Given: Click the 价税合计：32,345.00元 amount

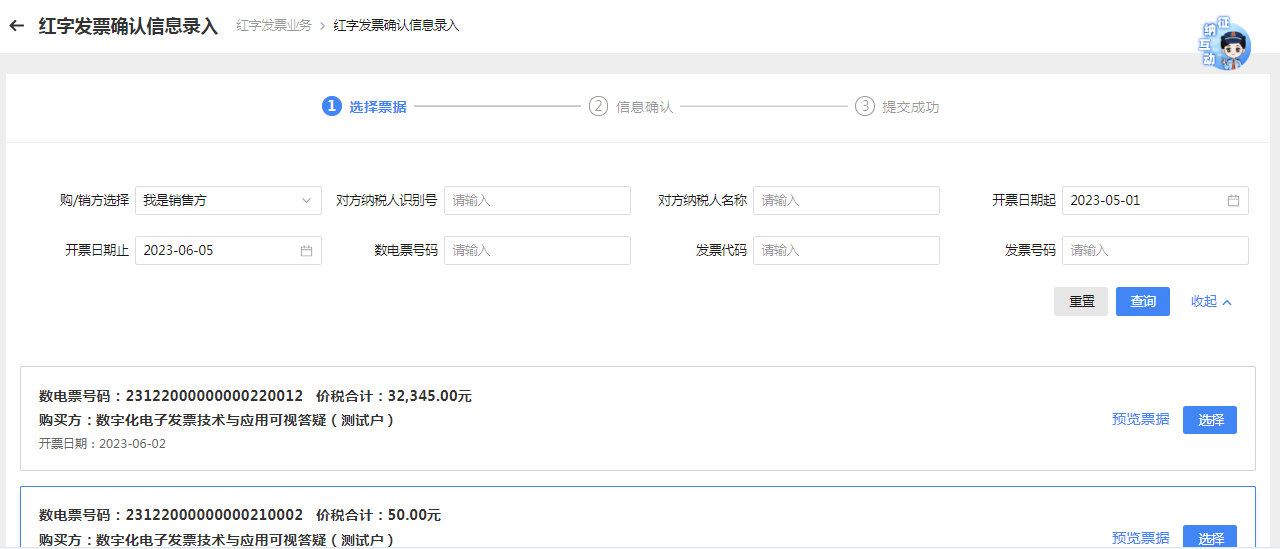Looking at the screenshot, I should 394,396.
